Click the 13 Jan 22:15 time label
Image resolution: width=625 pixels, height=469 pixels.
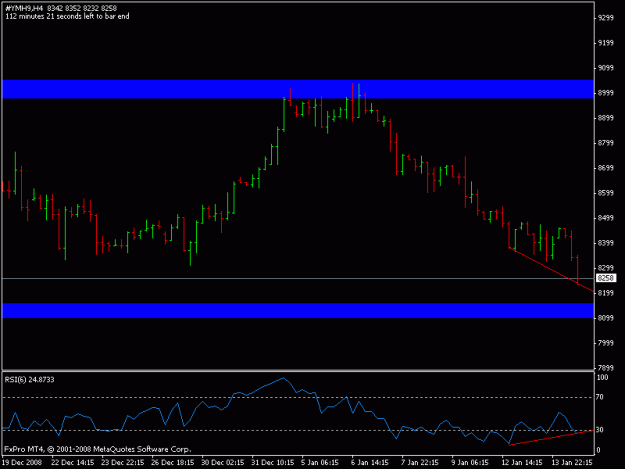[572, 463]
